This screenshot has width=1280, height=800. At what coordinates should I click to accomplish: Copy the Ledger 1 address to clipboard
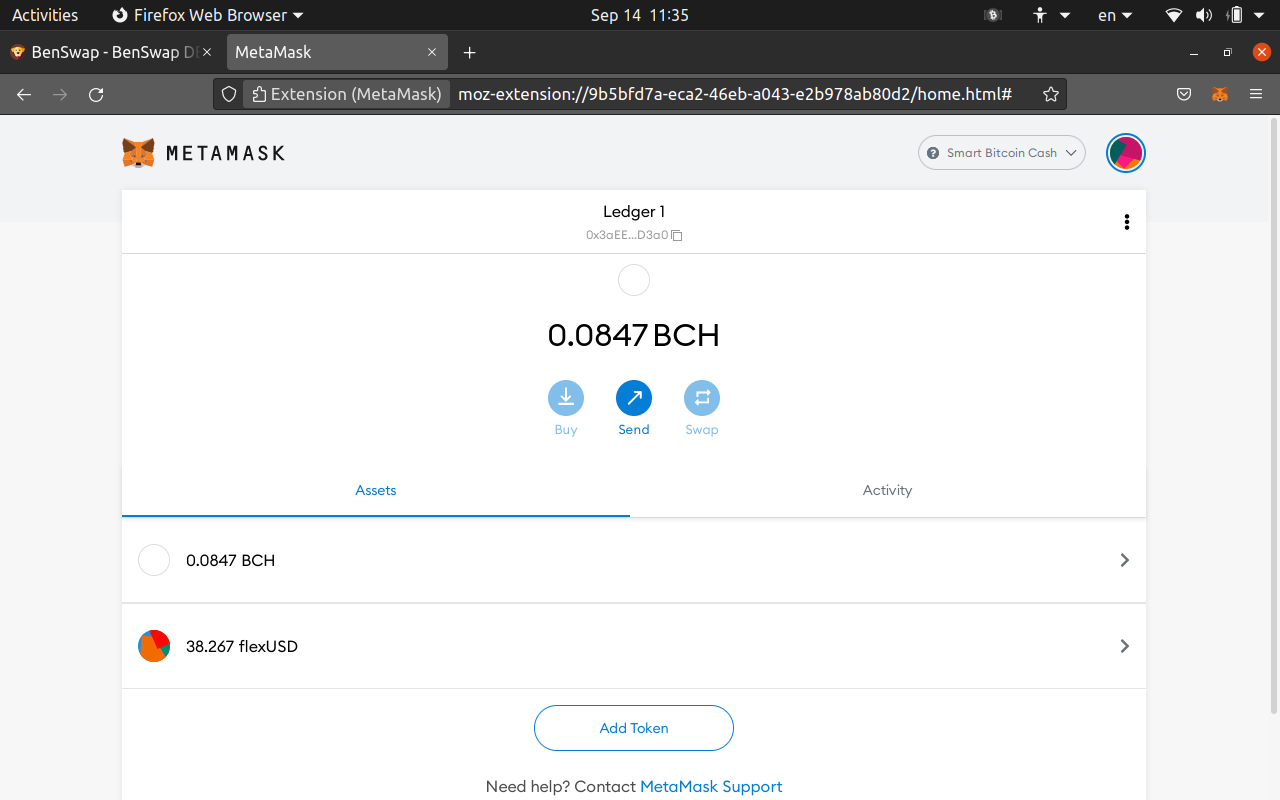(x=677, y=236)
